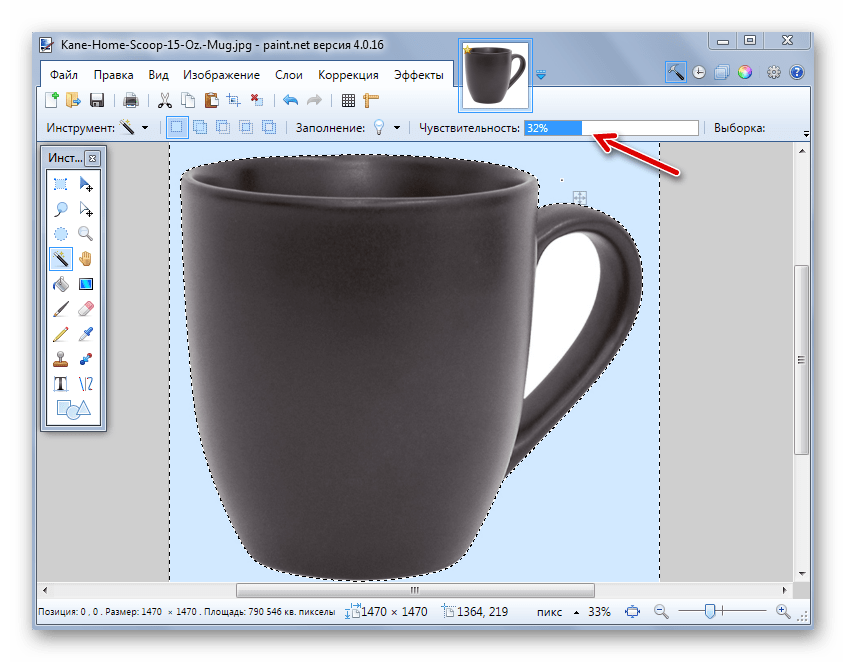
Task: Select the Eraser tool
Action: (x=86, y=310)
